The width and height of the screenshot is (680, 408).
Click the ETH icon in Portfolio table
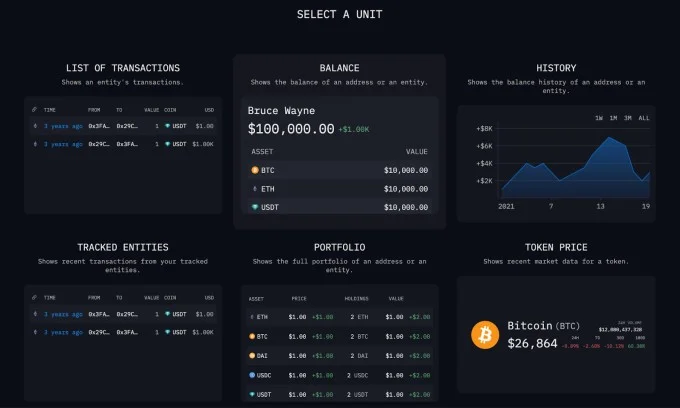click(250, 317)
